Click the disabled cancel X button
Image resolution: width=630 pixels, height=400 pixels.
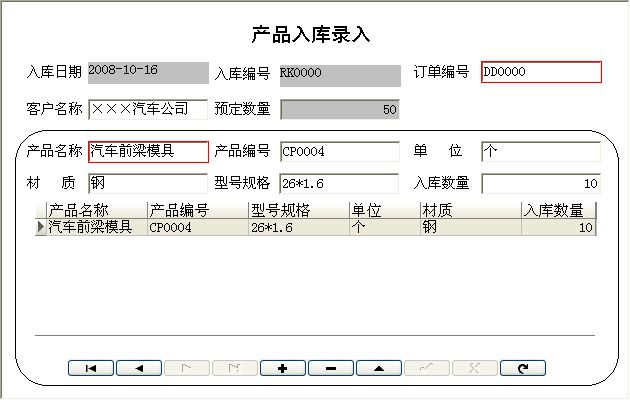pos(475,368)
